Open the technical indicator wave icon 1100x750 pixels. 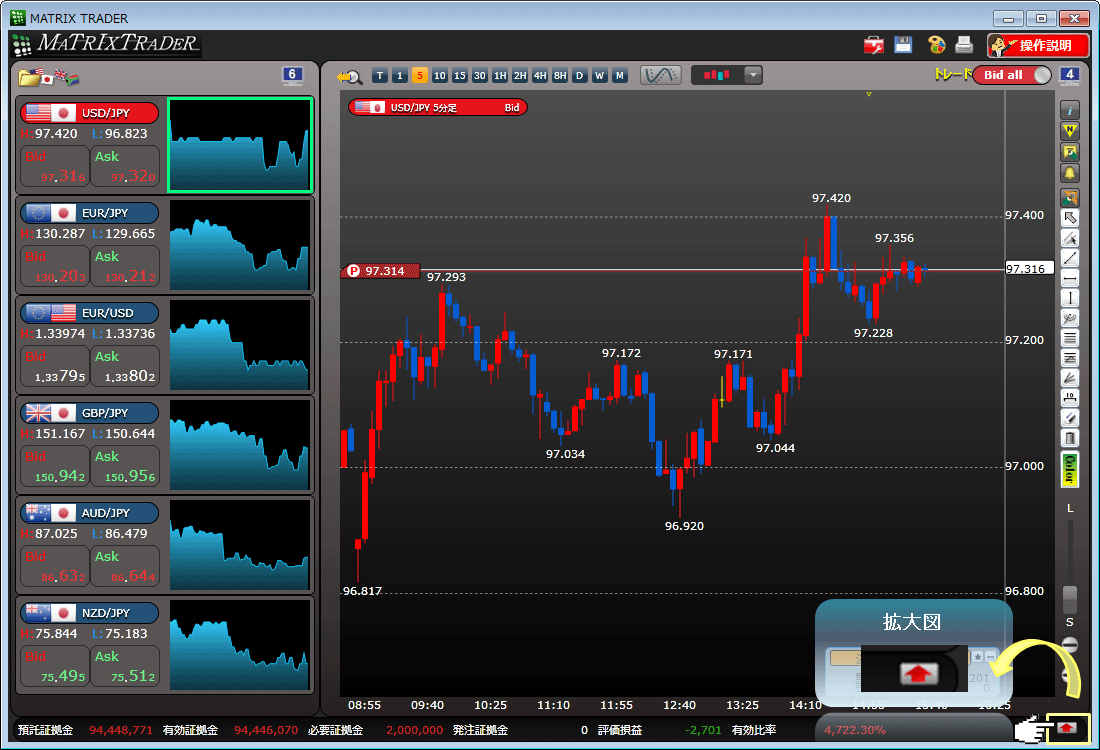tap(660, 75)
